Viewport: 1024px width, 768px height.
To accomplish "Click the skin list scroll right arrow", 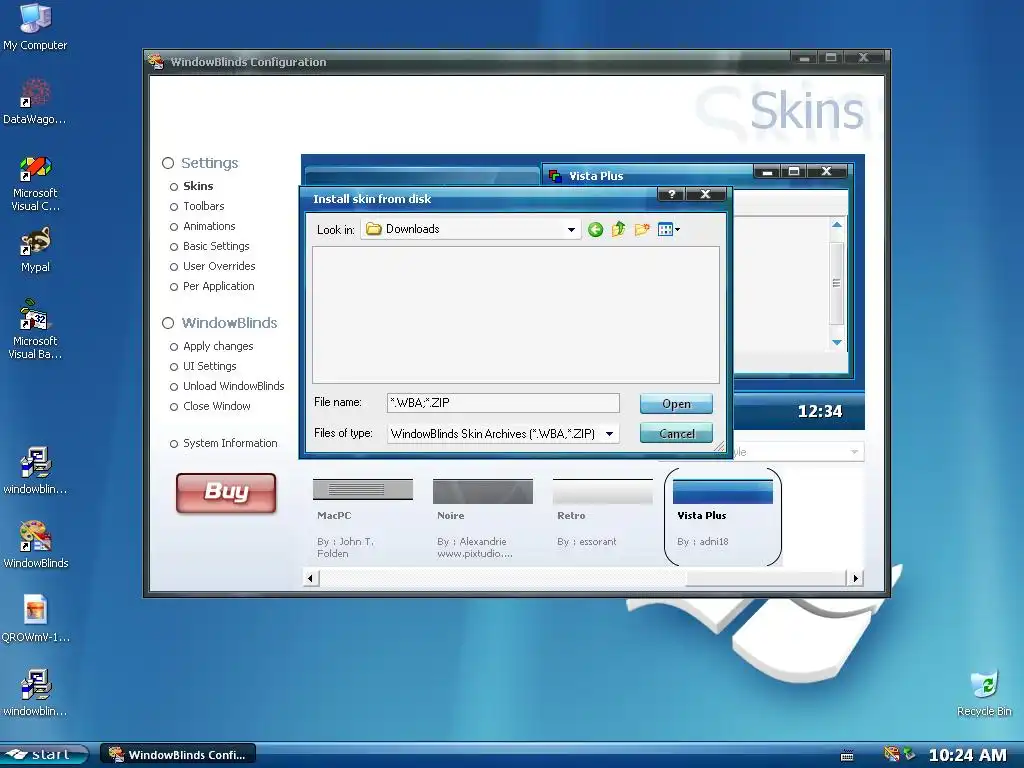I will tap(856, 578).
